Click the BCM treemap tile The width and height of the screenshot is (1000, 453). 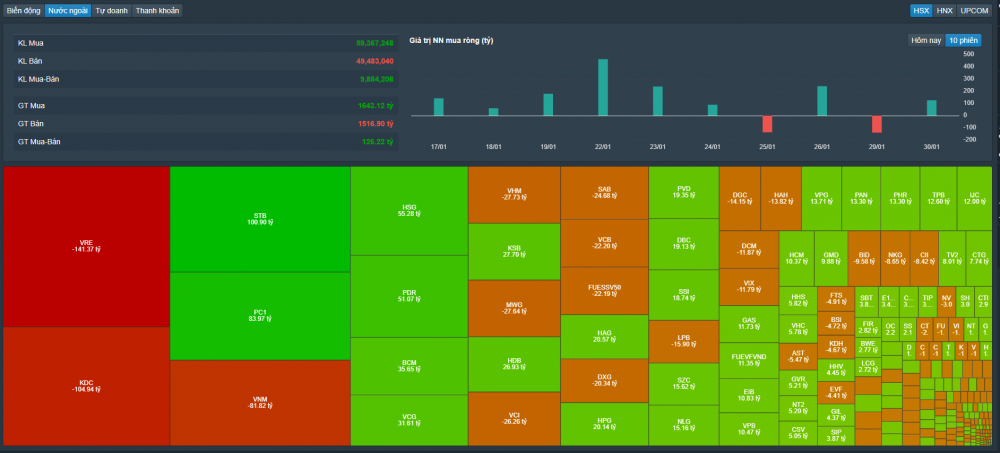pos(409,366)
